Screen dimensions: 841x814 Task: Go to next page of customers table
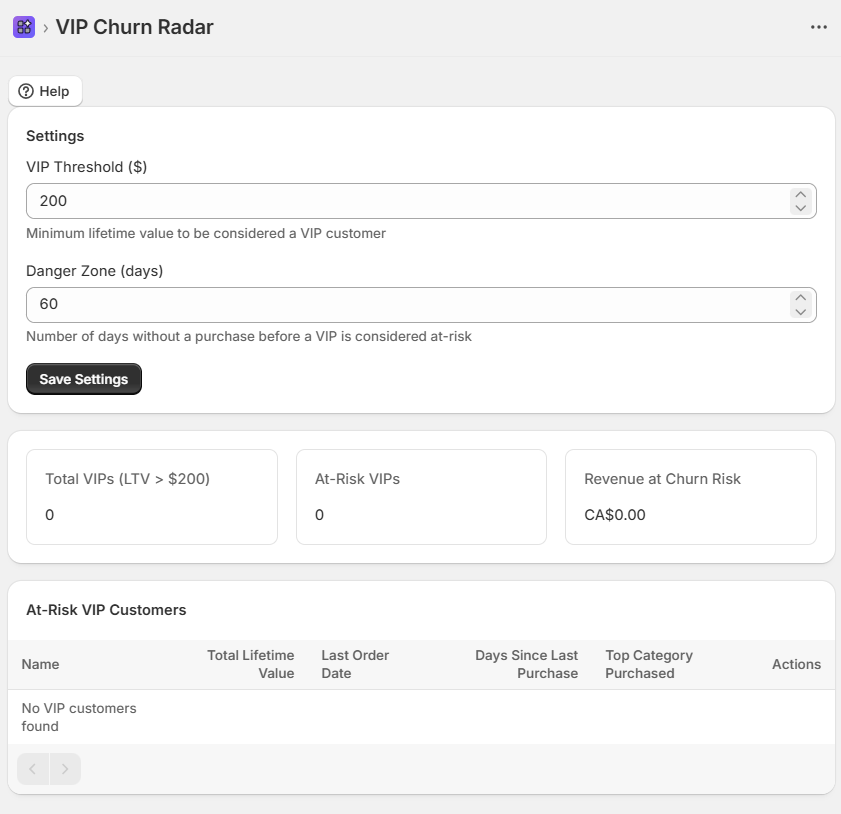coord(65,769)
